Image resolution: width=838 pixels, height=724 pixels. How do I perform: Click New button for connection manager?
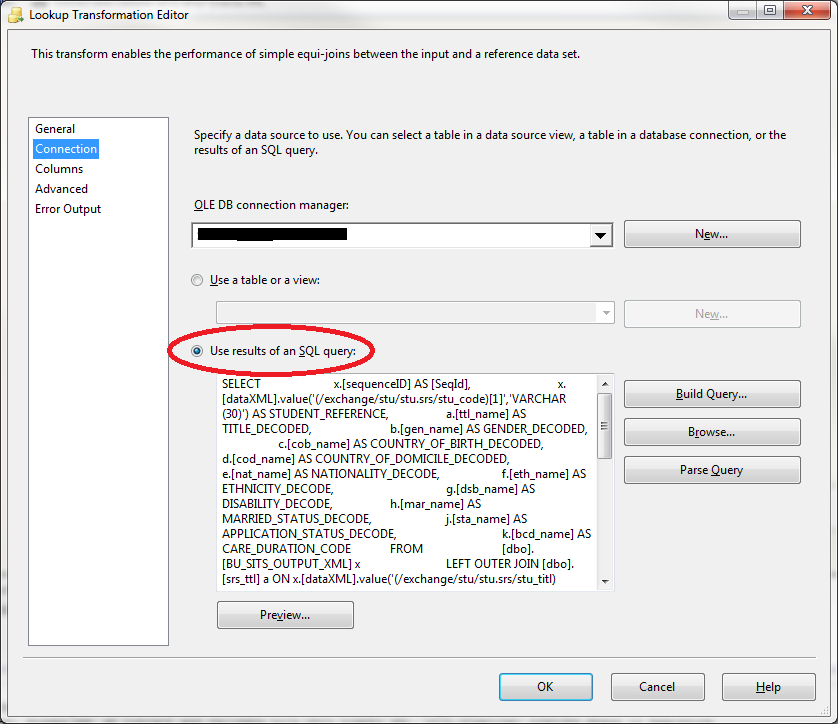(711, 234)
